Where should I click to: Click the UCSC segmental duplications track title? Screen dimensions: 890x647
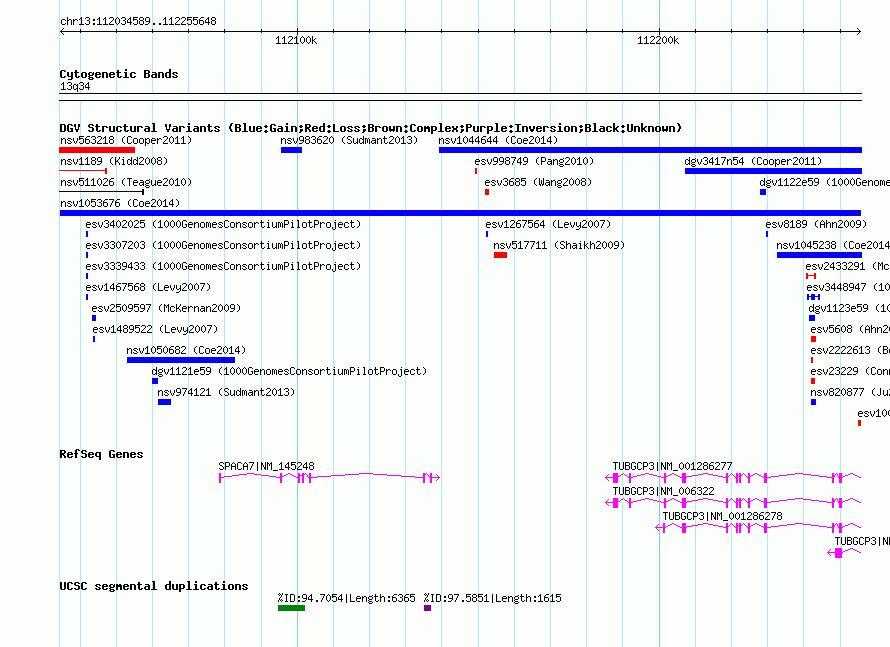pos(154,586)
